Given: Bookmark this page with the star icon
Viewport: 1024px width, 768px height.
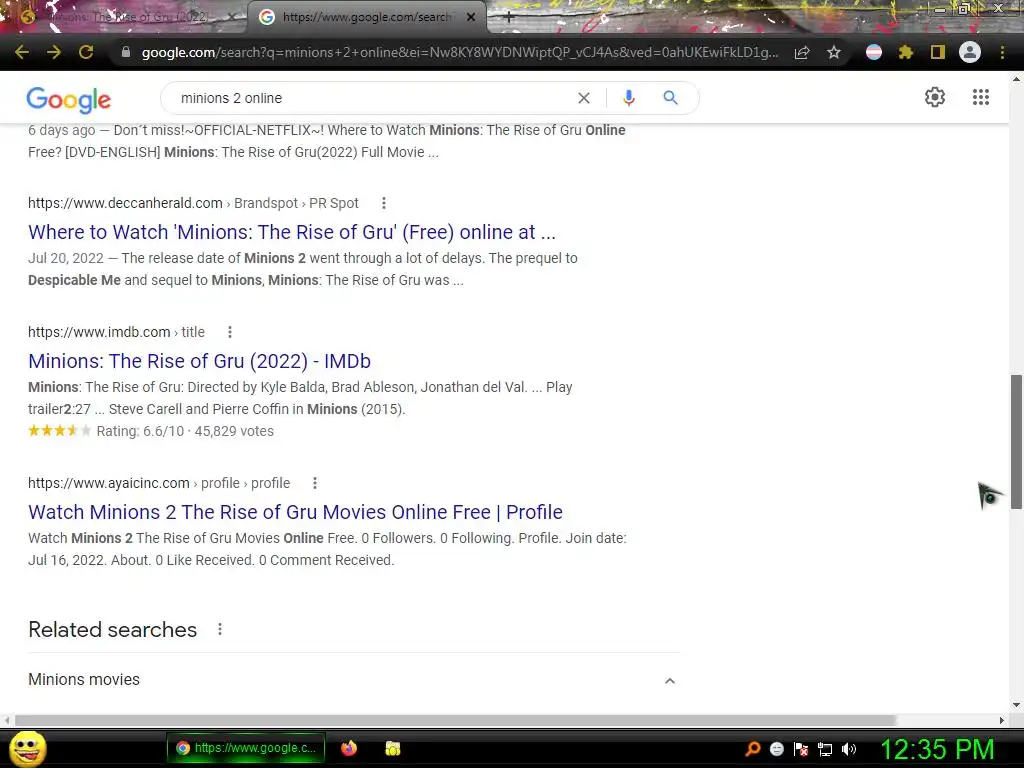Looking at the screenshot, I should 834,52.
